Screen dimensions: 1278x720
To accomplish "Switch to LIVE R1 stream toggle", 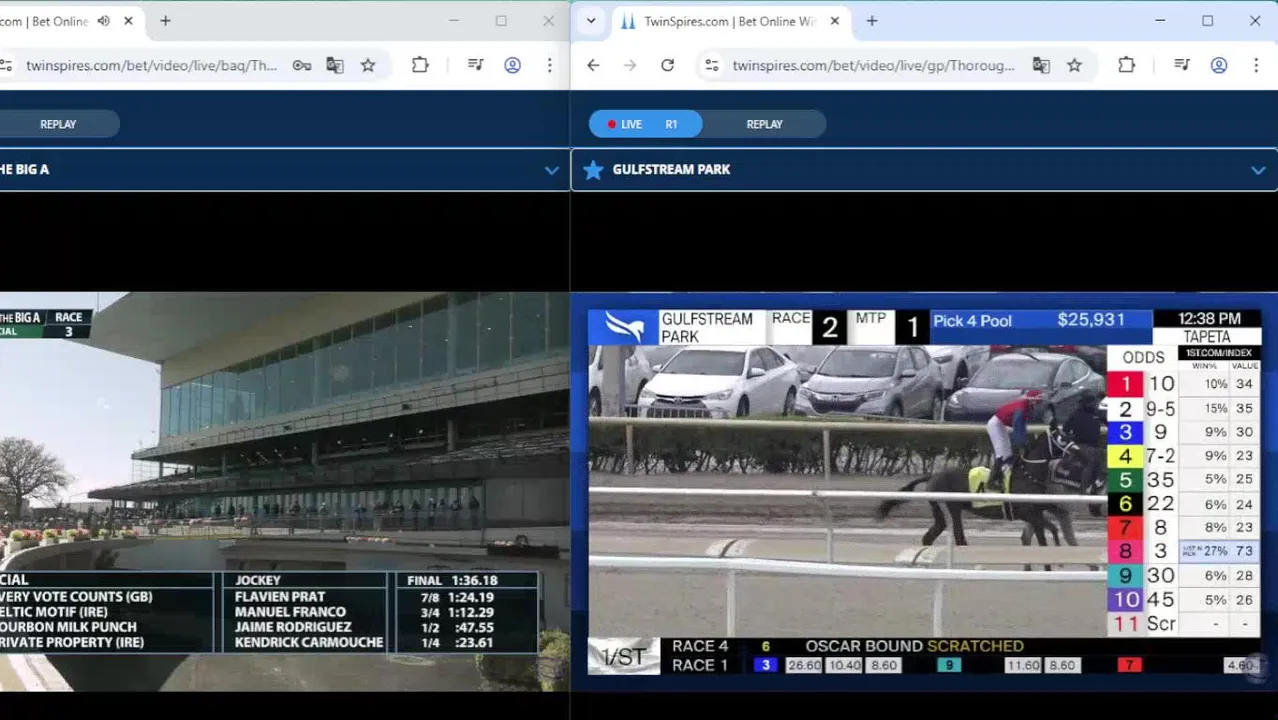I will [645, 124].
